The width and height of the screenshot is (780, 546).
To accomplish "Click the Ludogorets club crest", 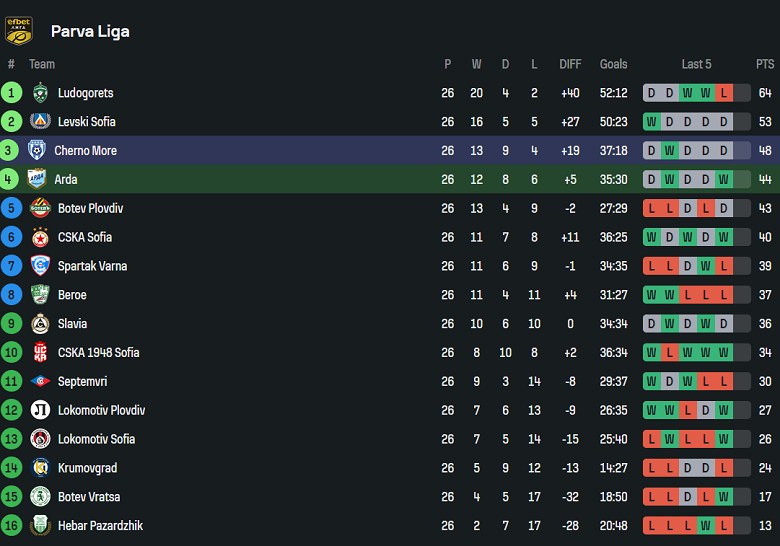I will pos(40,93).
